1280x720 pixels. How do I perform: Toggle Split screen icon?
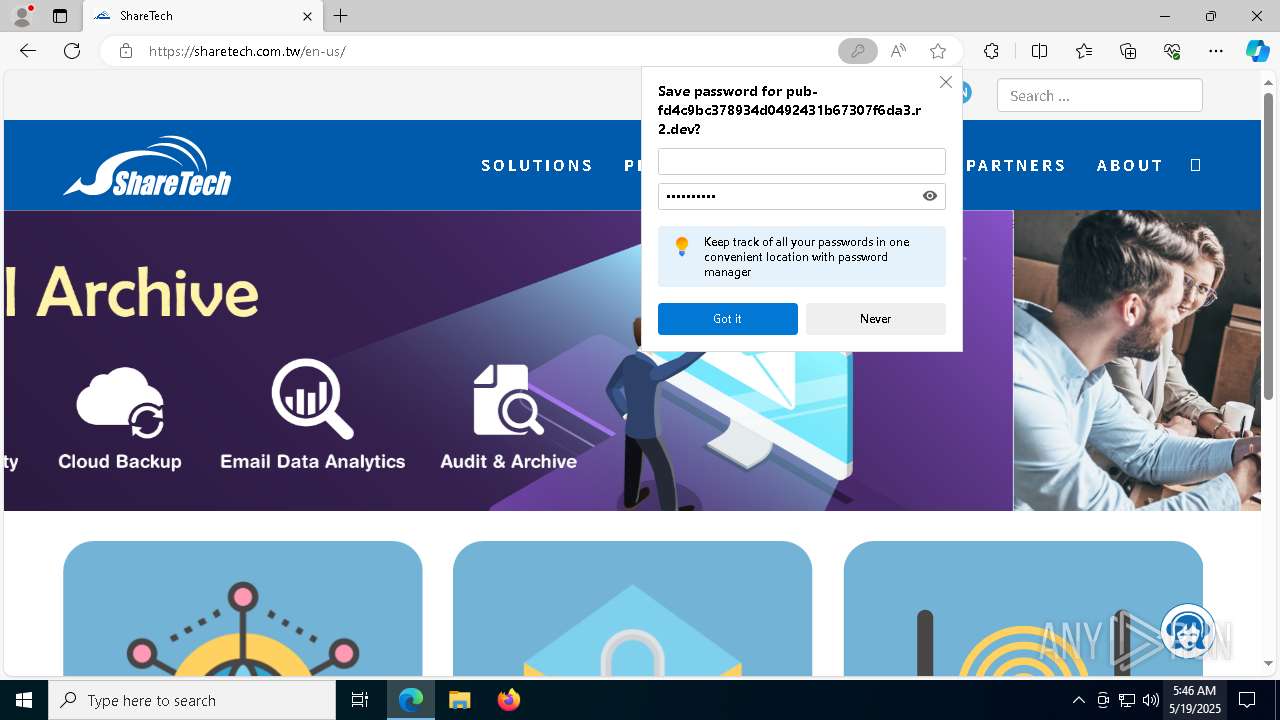click(x=1039, y=51)
